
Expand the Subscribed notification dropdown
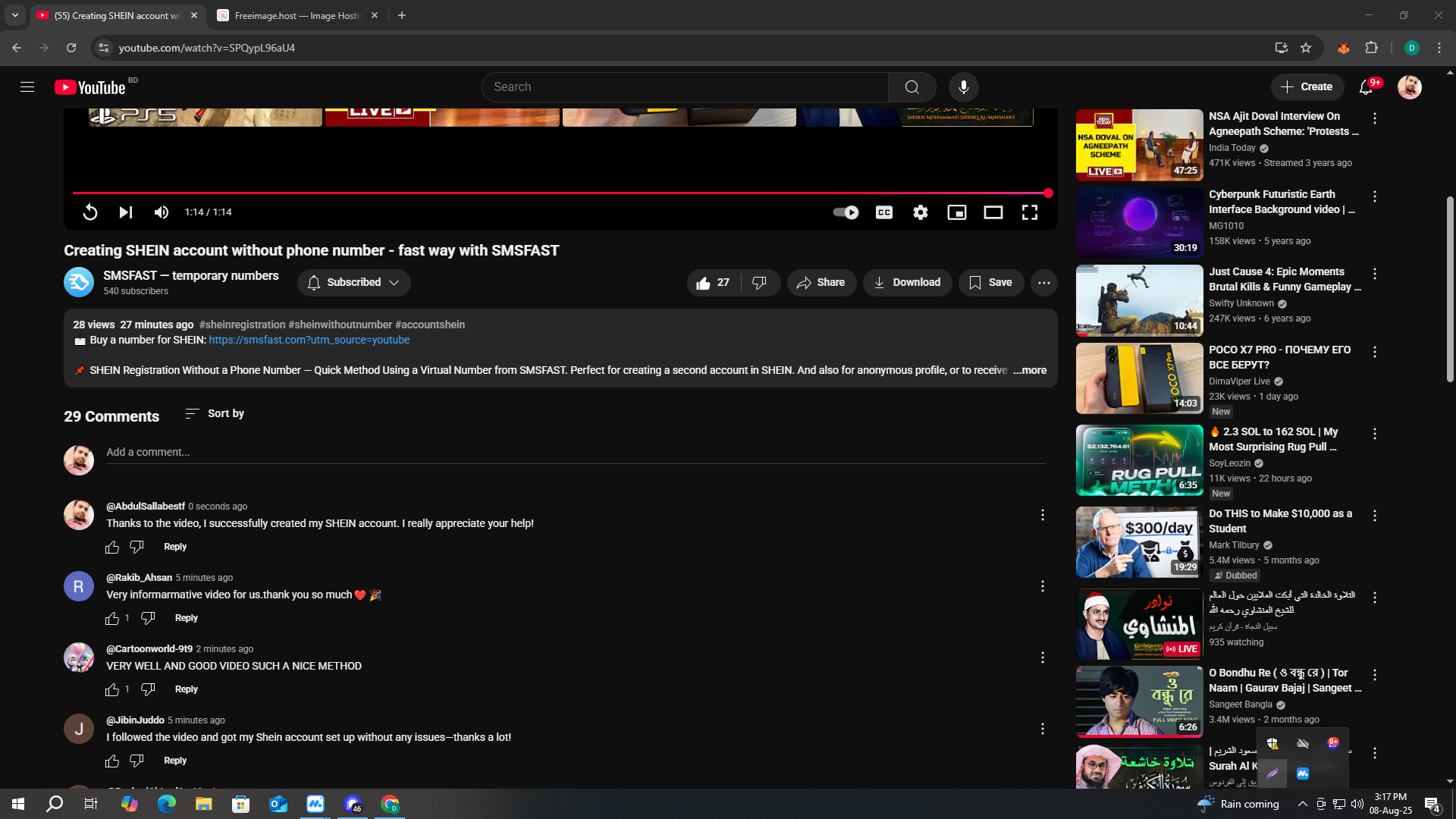click(354, 283)
